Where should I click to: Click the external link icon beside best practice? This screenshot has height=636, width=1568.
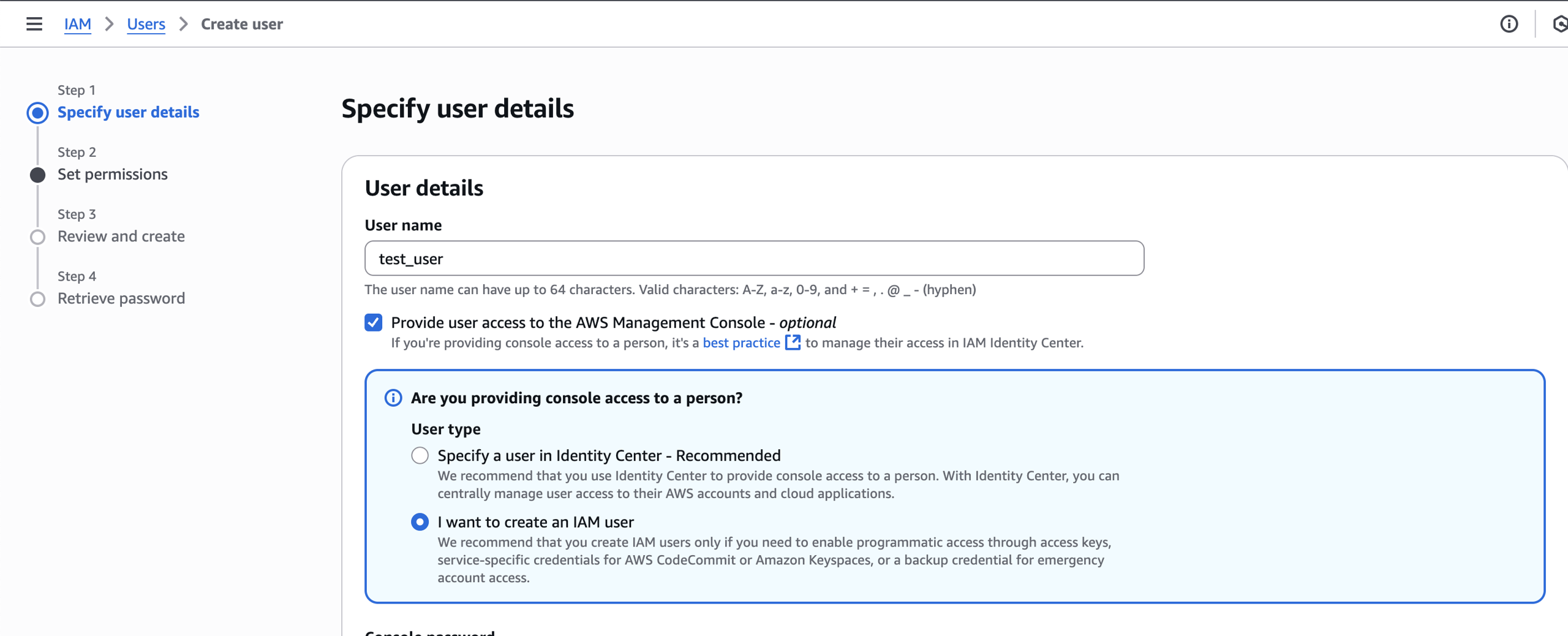click(x=793, y=342)
